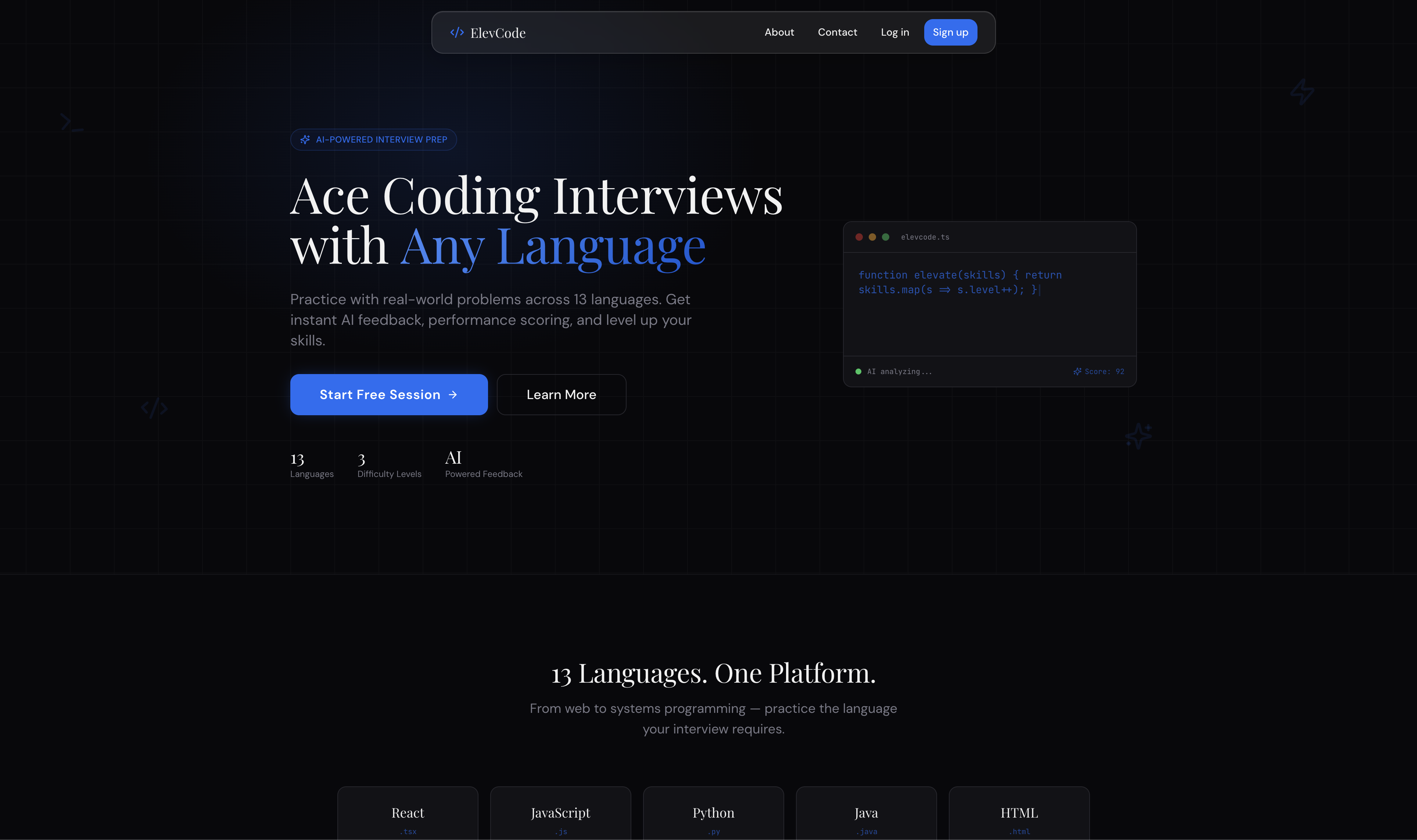Click the arrow icon inside Start Free Session
Screen dimensions: 1417x840
coord(453,395)
